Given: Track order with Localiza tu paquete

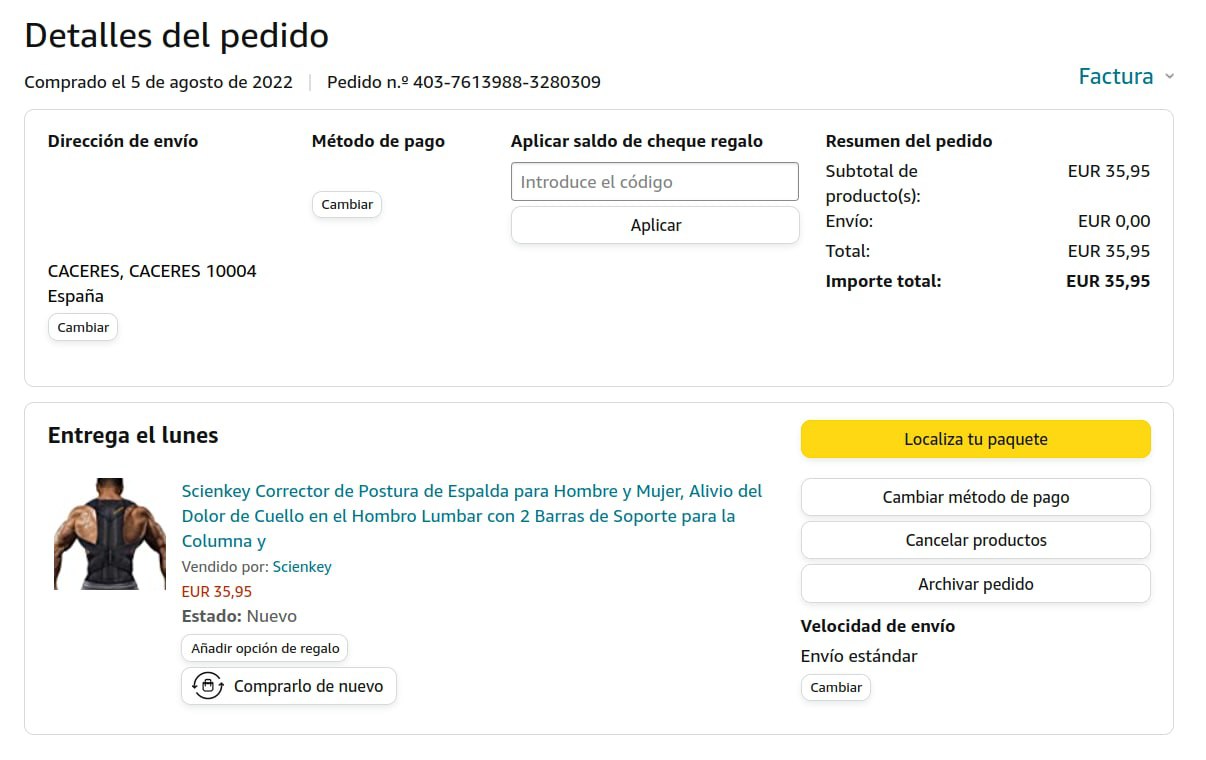Looking at the screenshot, I should 975,440.
